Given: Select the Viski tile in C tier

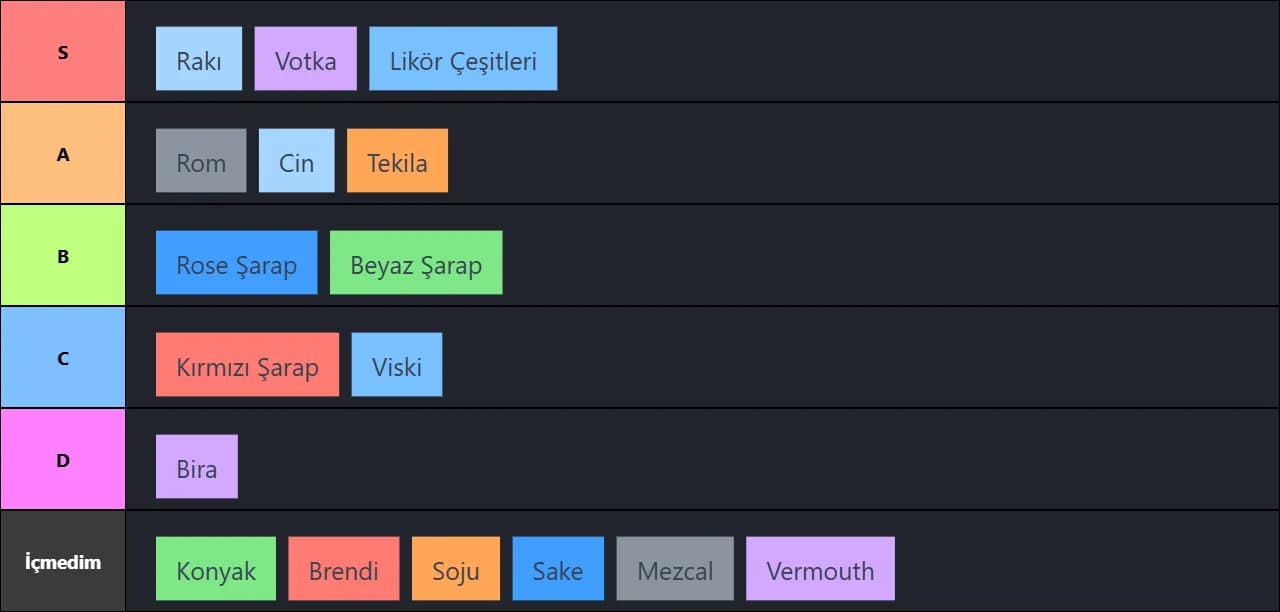Looking at the screenshot, I should click(x=396, y=365).
